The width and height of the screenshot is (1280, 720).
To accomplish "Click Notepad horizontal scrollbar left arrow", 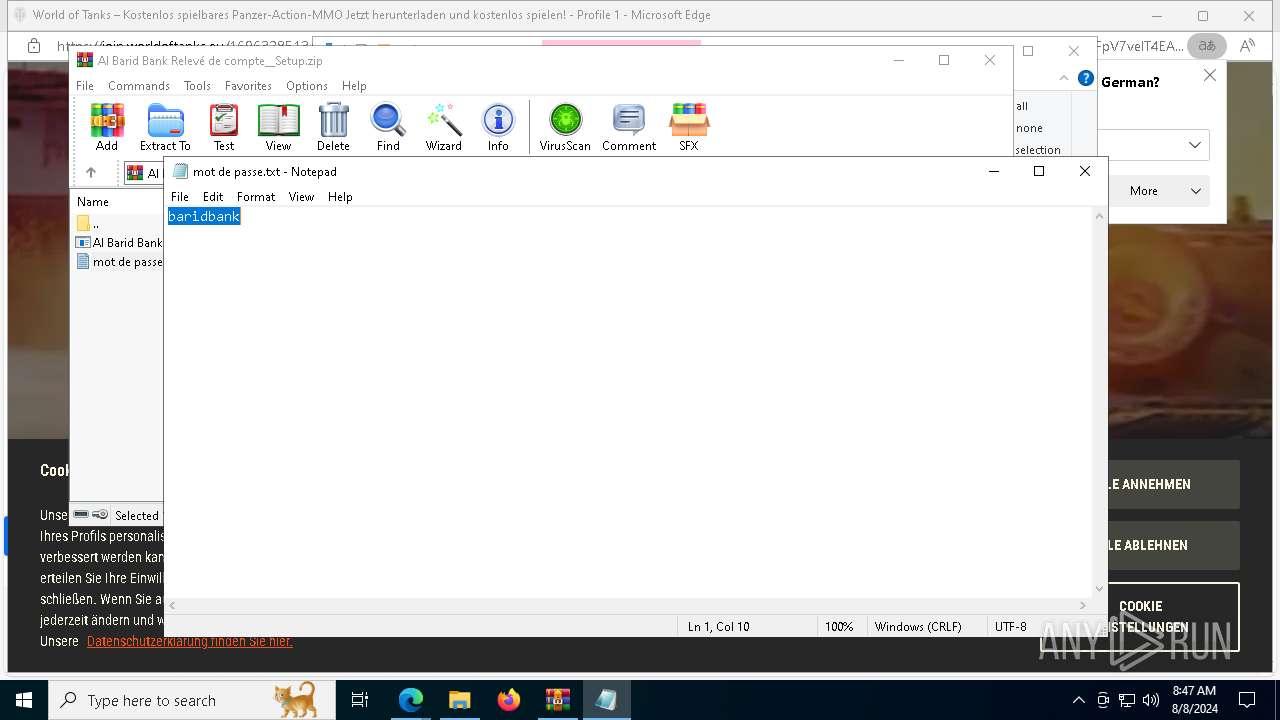I will click(x=172, y=605).
